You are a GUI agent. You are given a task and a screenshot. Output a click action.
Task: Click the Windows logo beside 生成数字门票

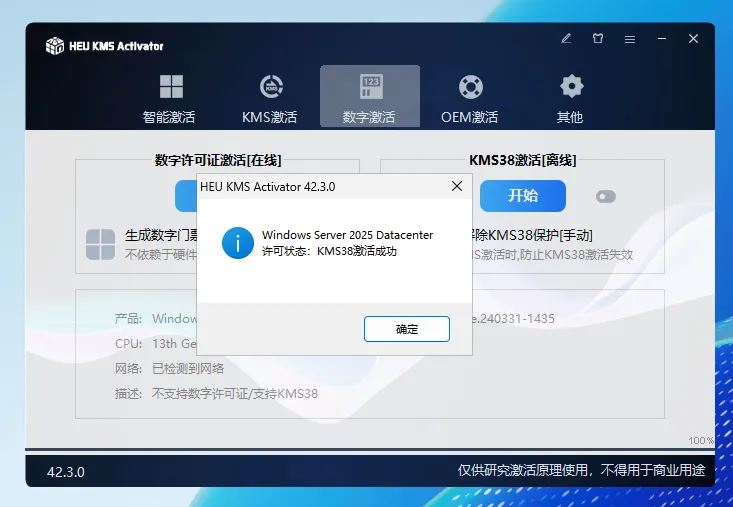click(101, 244)
